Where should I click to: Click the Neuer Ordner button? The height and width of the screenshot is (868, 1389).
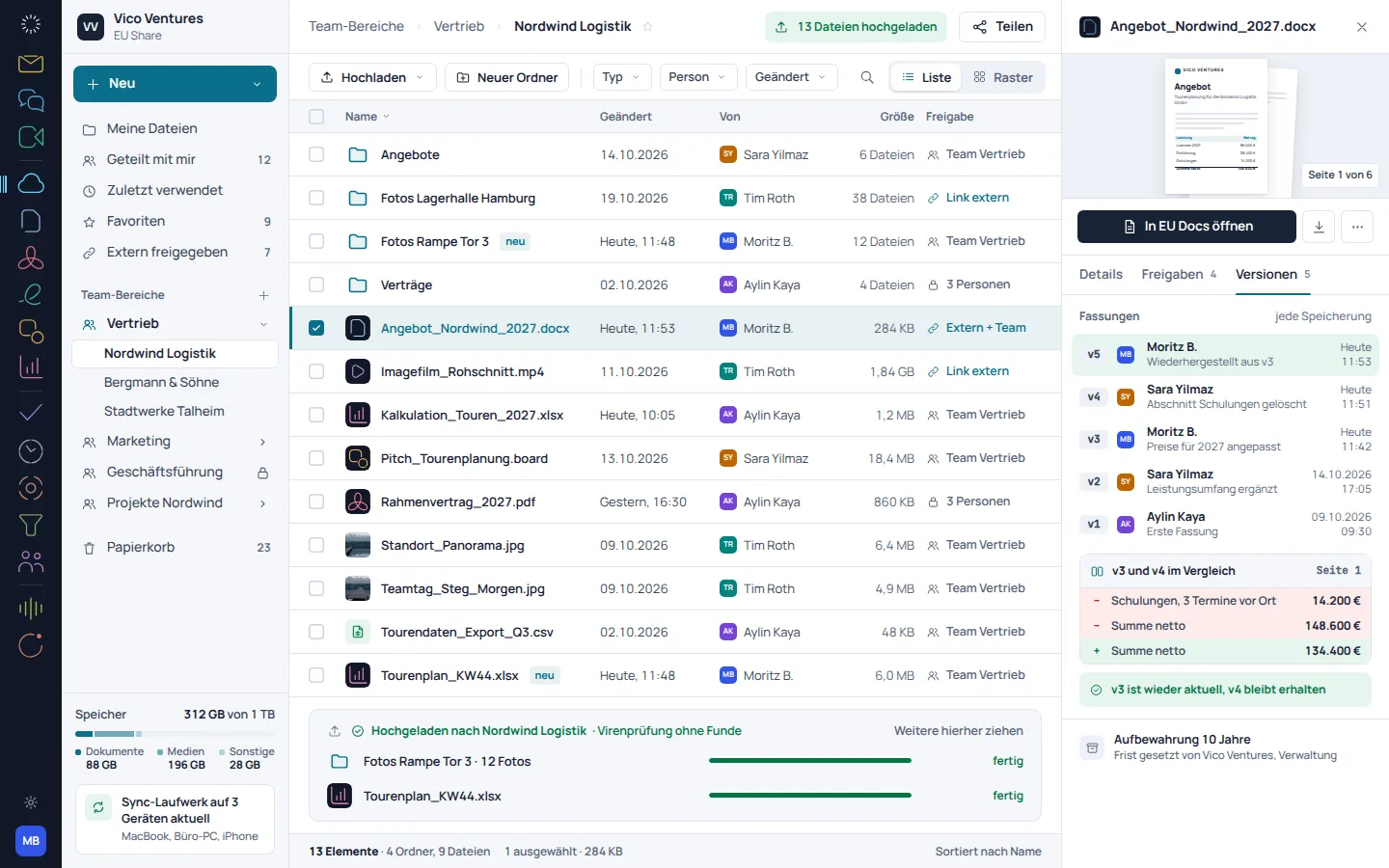click(506, 77)
